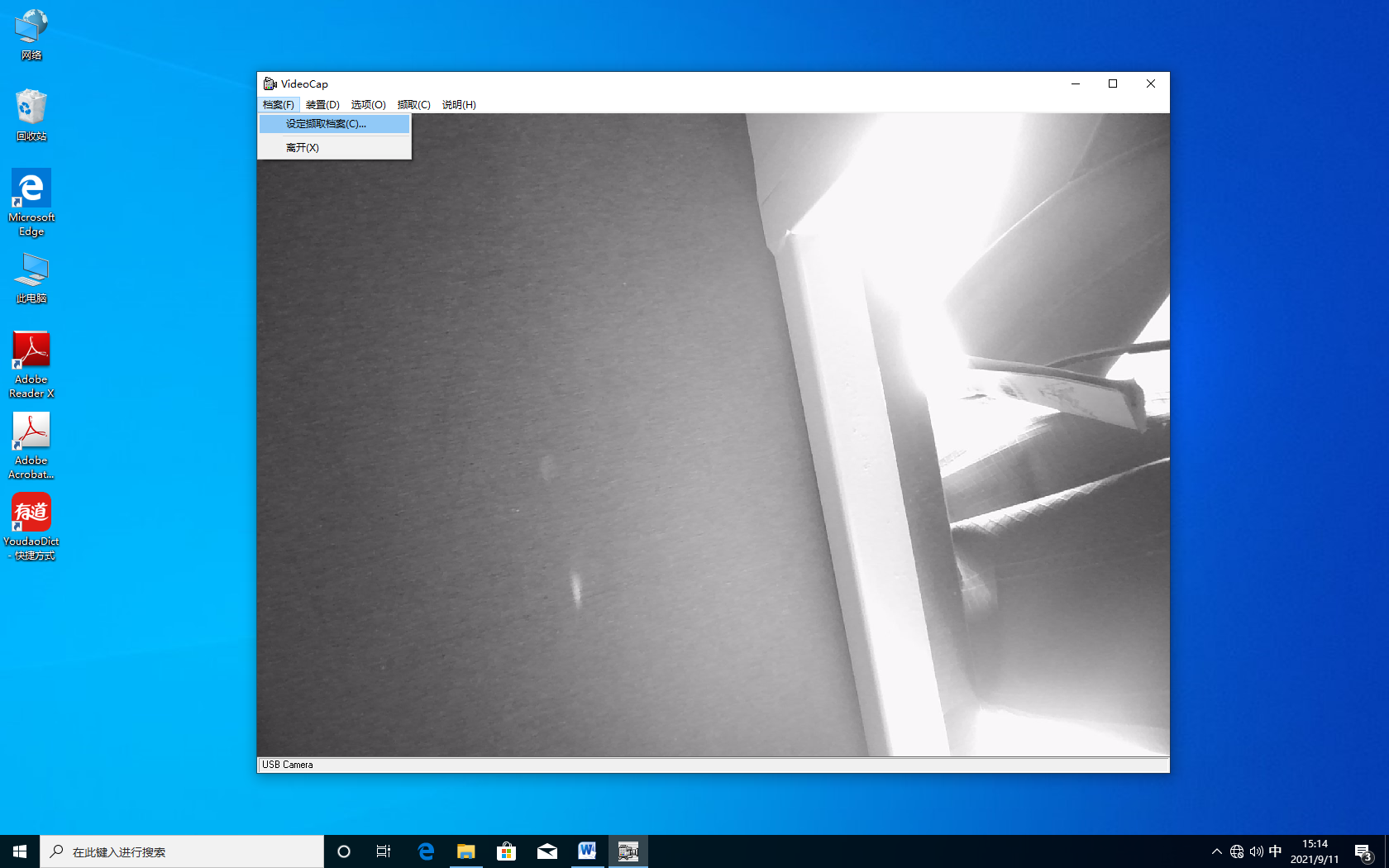Select the 此电脑 desktop icon

[x=31, y=278]
